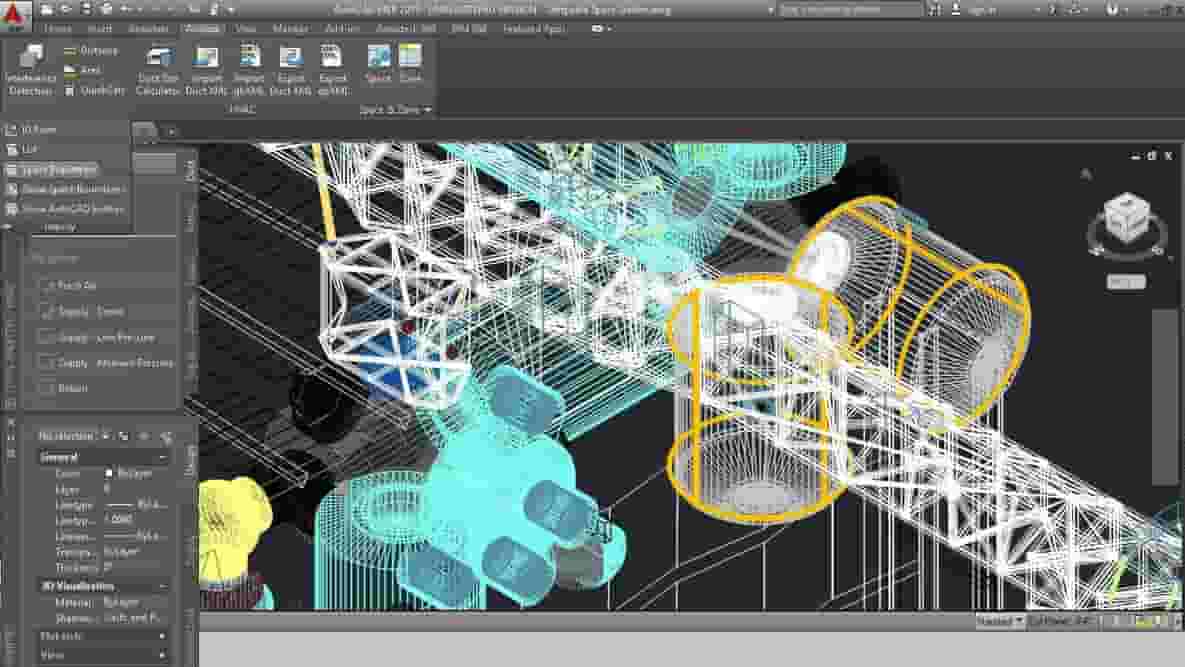Image resolution: width=1185 pixels, height=667 pixels.
Task: Click the Open file quick access icon
Action: (x=66, y=10)
